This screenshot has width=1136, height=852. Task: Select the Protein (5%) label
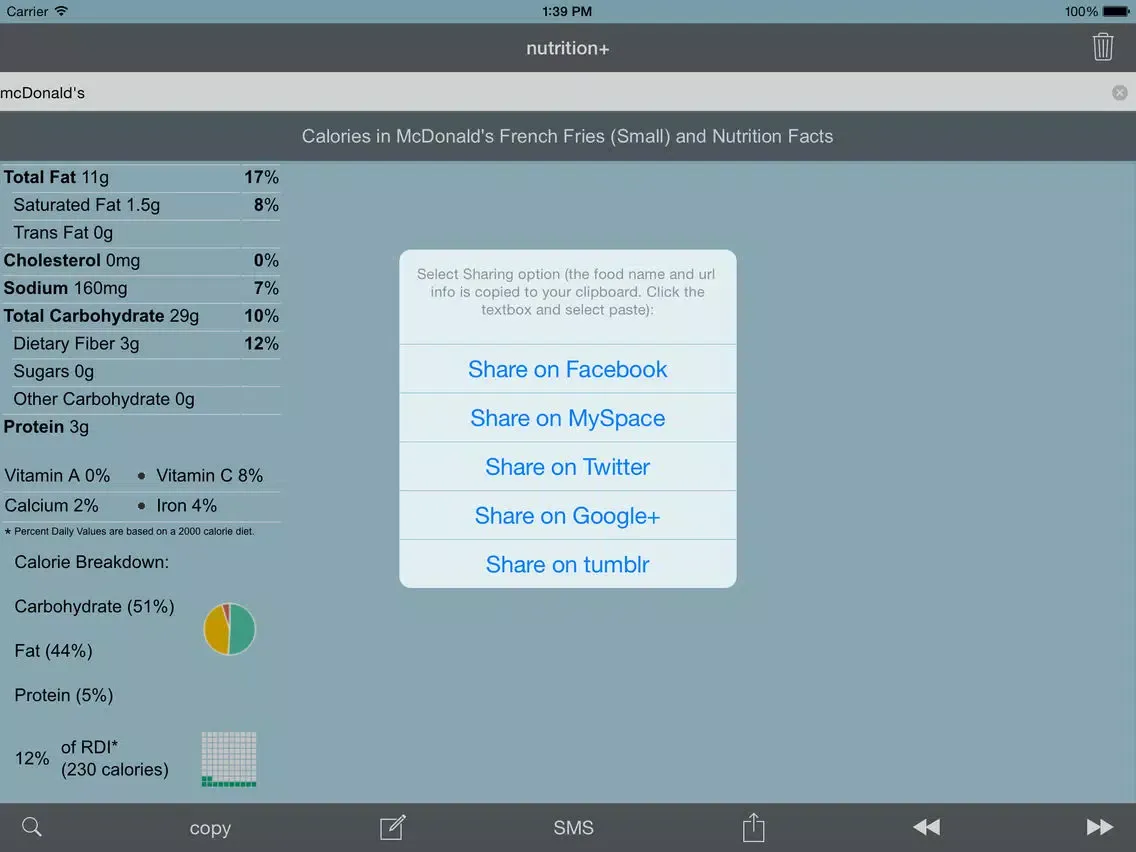(64, 695)
